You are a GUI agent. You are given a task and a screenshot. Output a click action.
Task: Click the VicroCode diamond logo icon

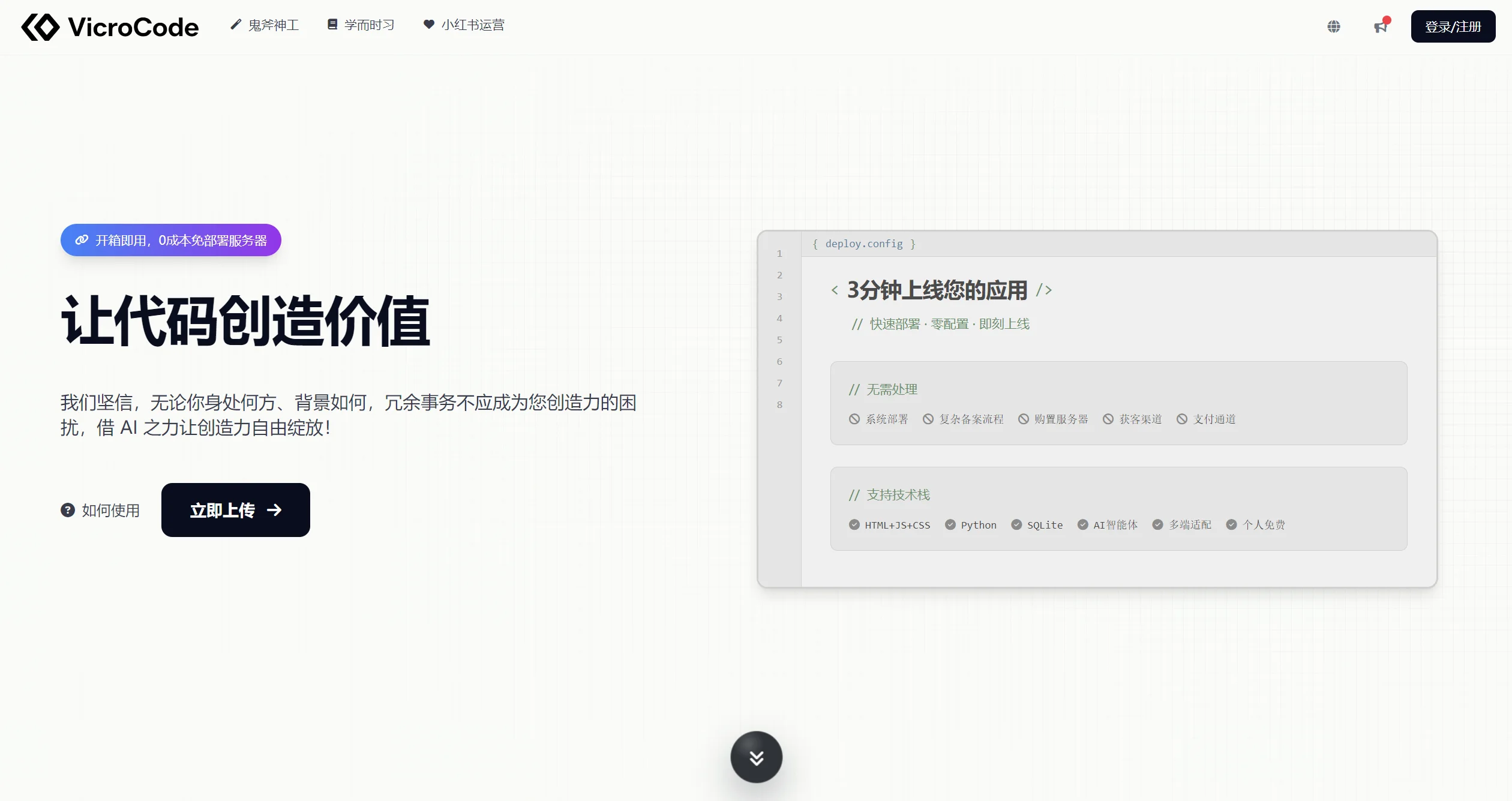[40, 27]
